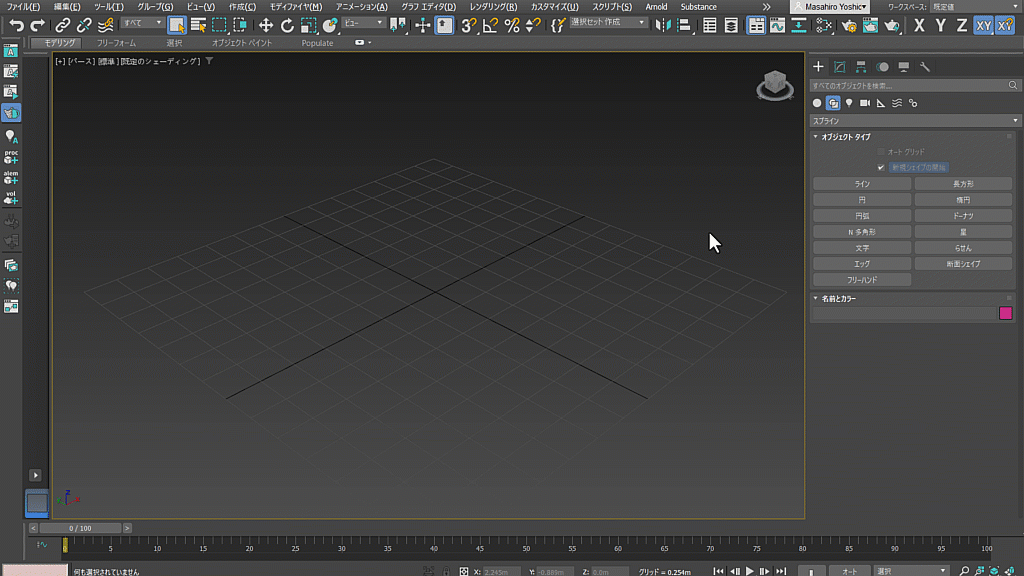Open the Masahiro Yoshic account dropdown
The image size is (1024, 576).
point(830,7)
